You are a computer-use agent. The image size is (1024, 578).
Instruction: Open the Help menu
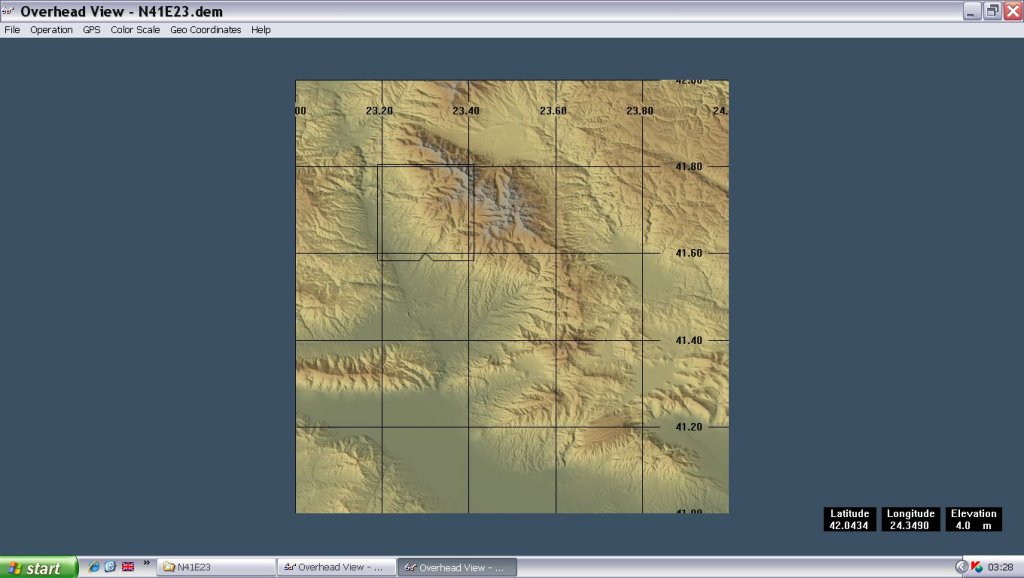261,30
